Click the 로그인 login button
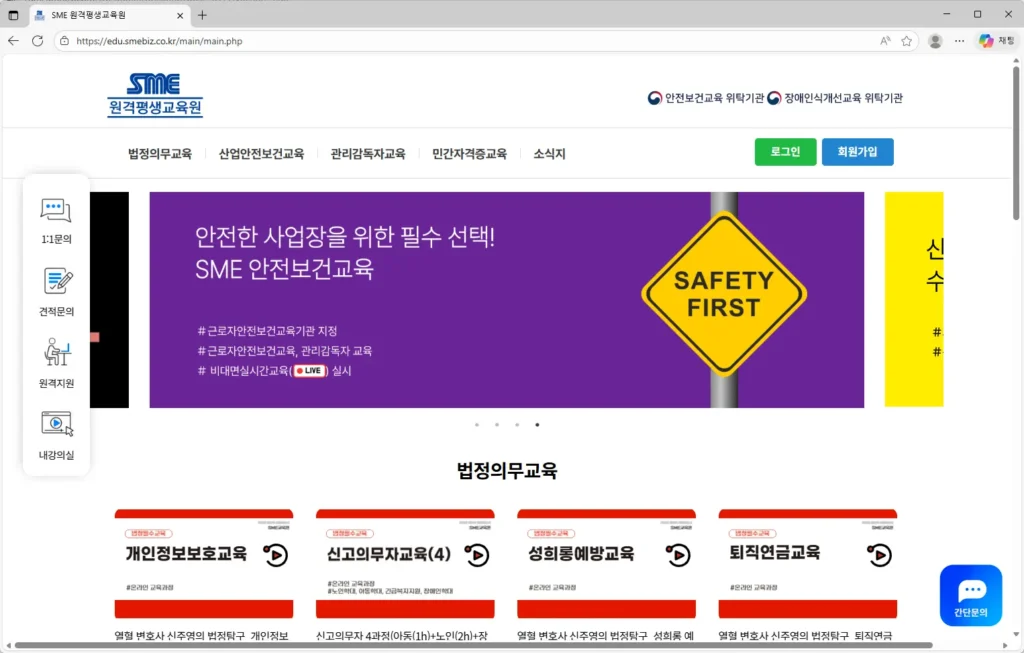 click(x=785, y=153)
